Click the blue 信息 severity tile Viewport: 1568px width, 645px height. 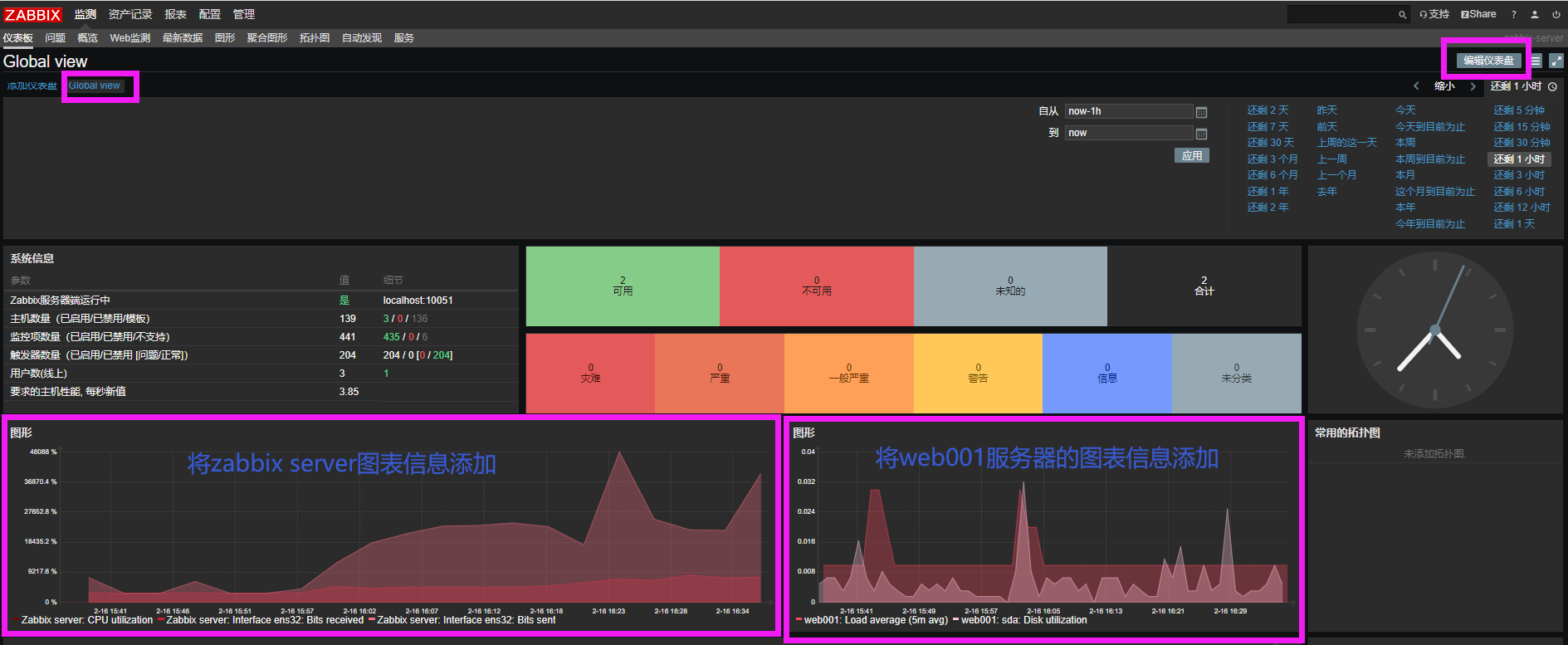click(x=1107, y=374)
